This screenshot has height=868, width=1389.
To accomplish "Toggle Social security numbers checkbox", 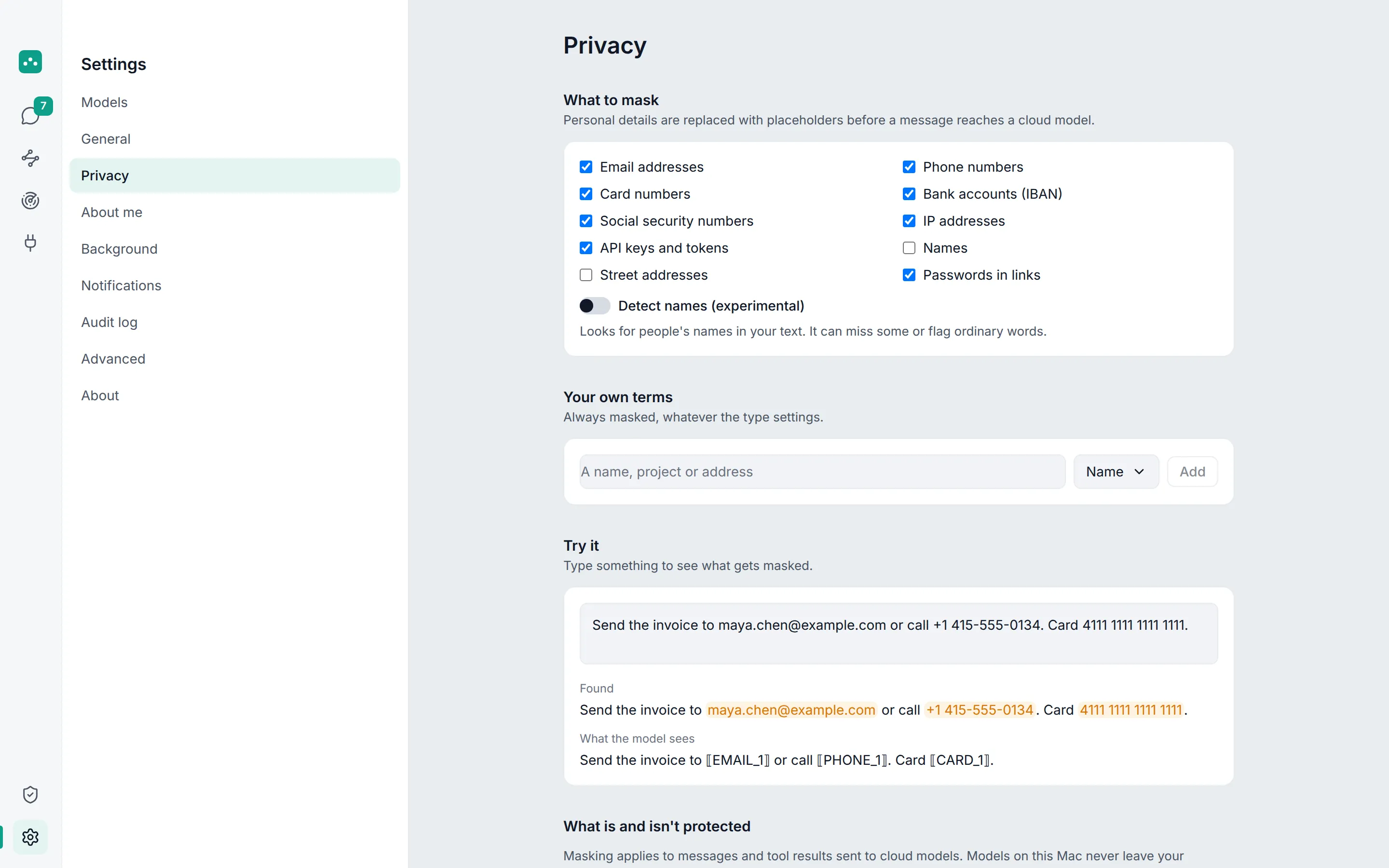I will [x=586, y=221].
